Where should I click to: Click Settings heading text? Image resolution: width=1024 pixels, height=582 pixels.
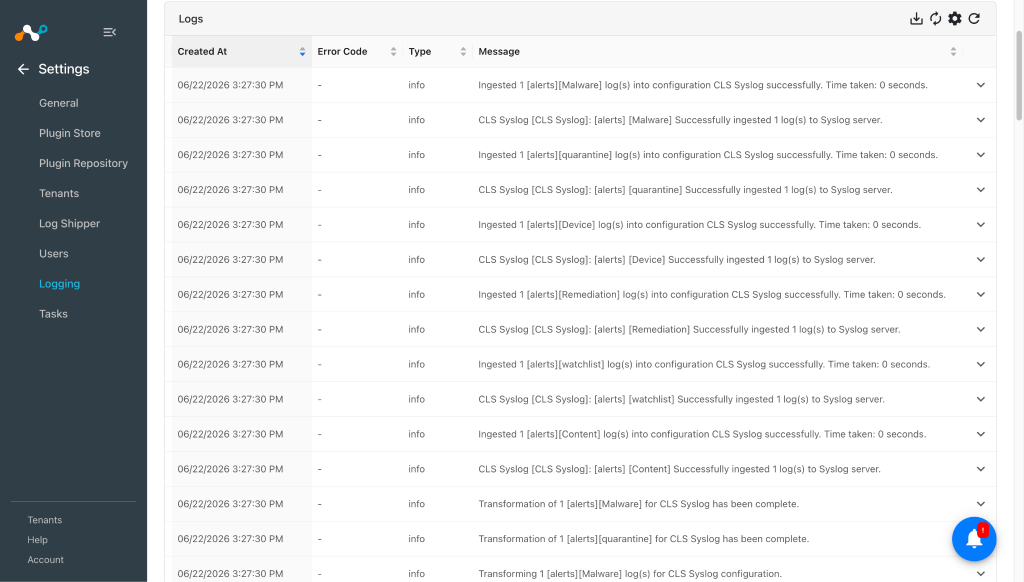coord(64,69)
